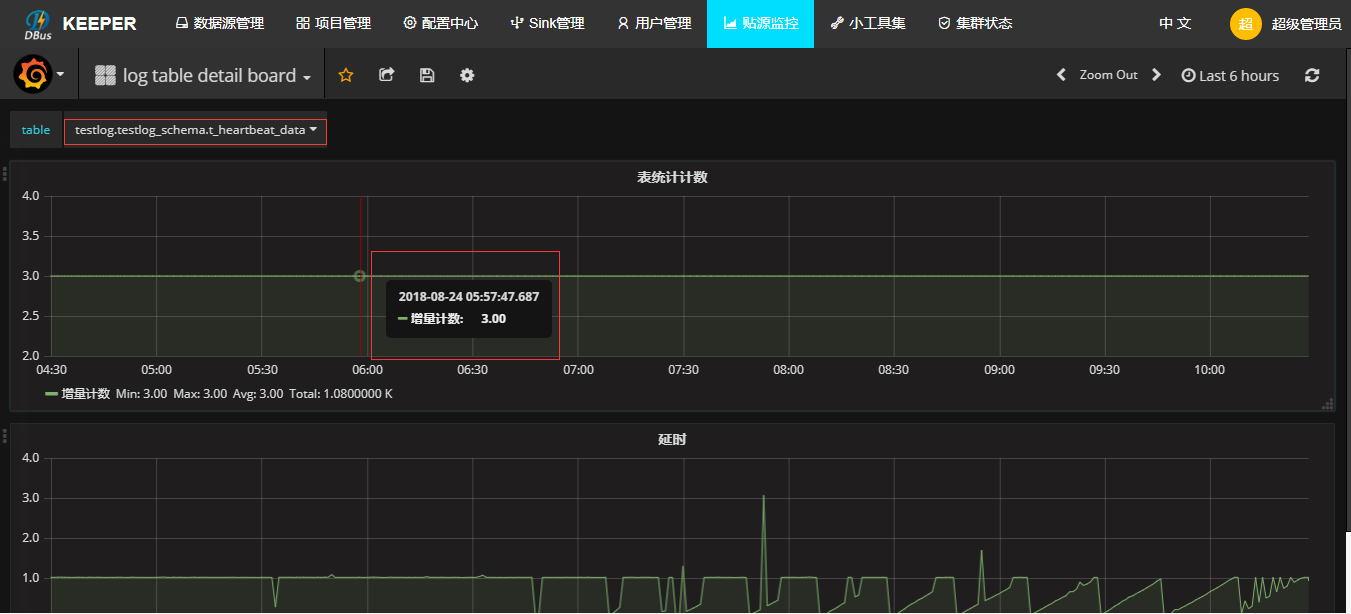
Task: Click the Zoom Out button
Action: 1108,75
